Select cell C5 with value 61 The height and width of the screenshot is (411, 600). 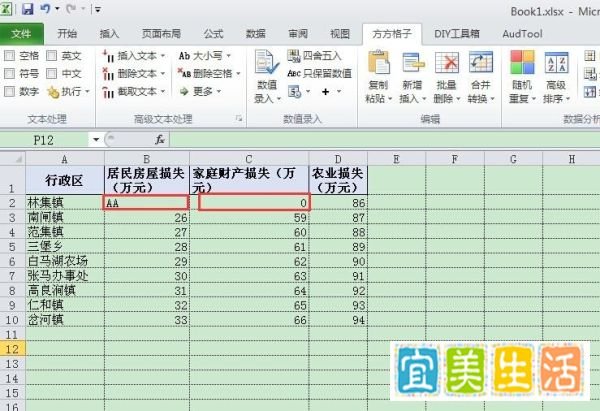249,247
